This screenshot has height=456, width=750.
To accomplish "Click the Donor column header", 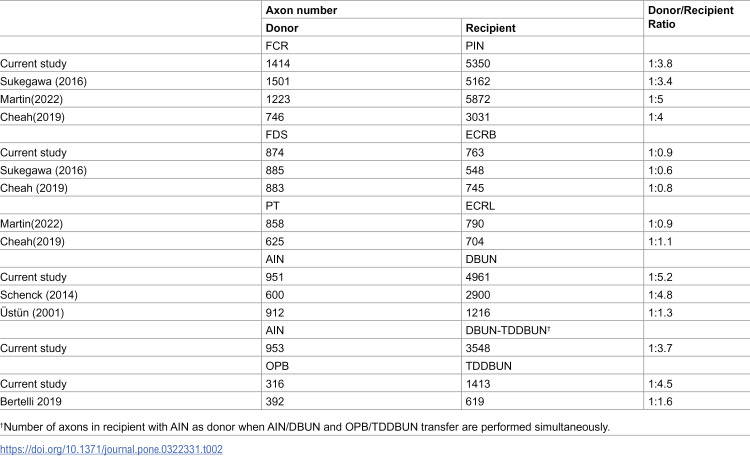I will [x=282, y=28].
